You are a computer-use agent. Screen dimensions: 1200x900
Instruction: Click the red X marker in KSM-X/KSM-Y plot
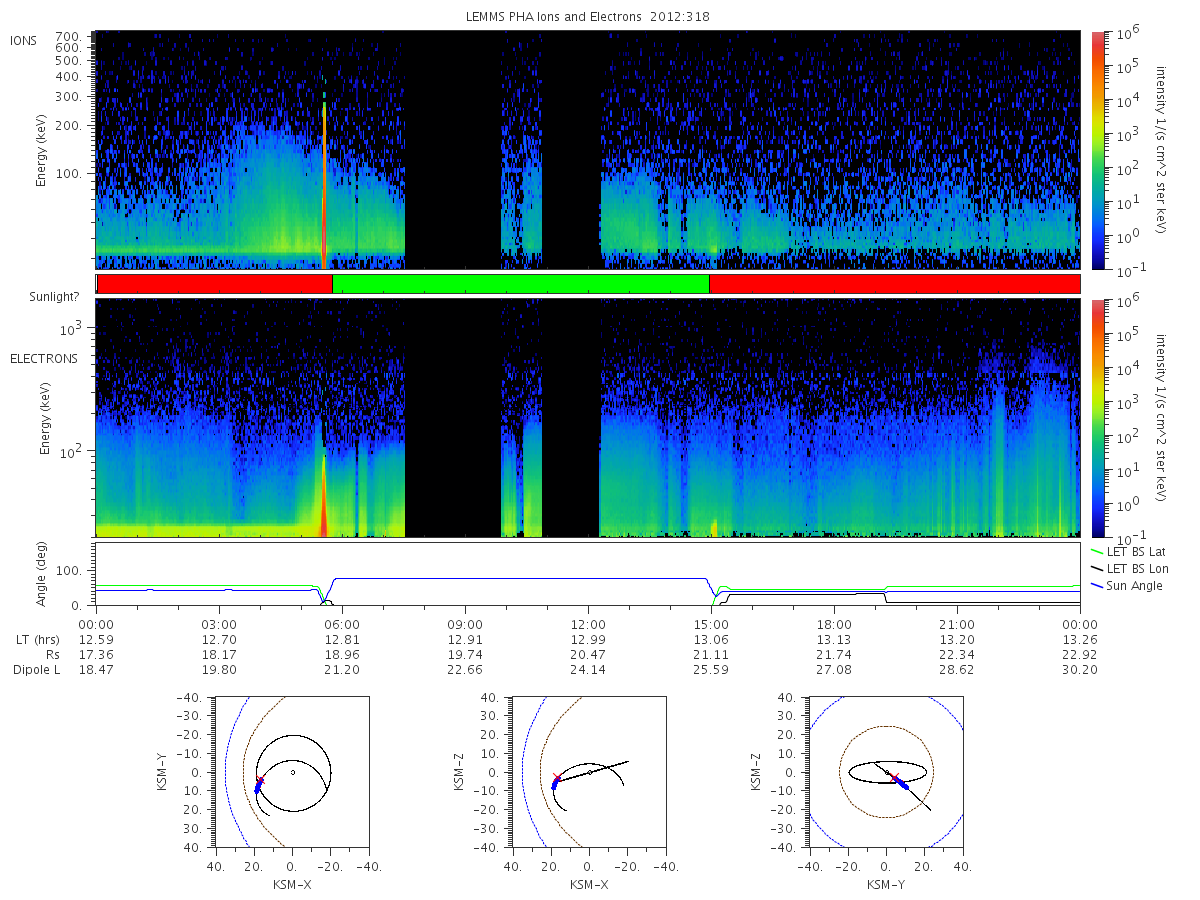[x=260, y=780]
